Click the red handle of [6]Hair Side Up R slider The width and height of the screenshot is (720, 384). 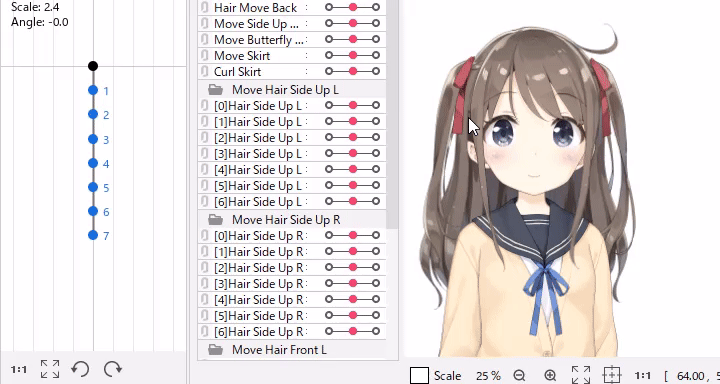[353, 331]
